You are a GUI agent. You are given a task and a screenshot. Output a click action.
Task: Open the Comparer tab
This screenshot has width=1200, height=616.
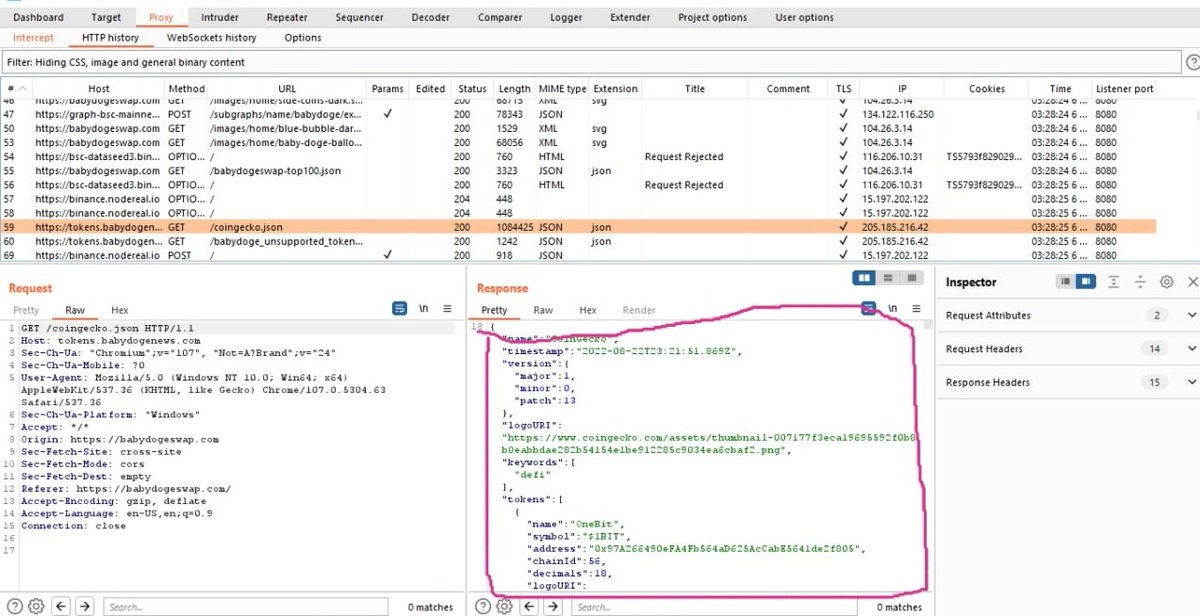[499, 17]
